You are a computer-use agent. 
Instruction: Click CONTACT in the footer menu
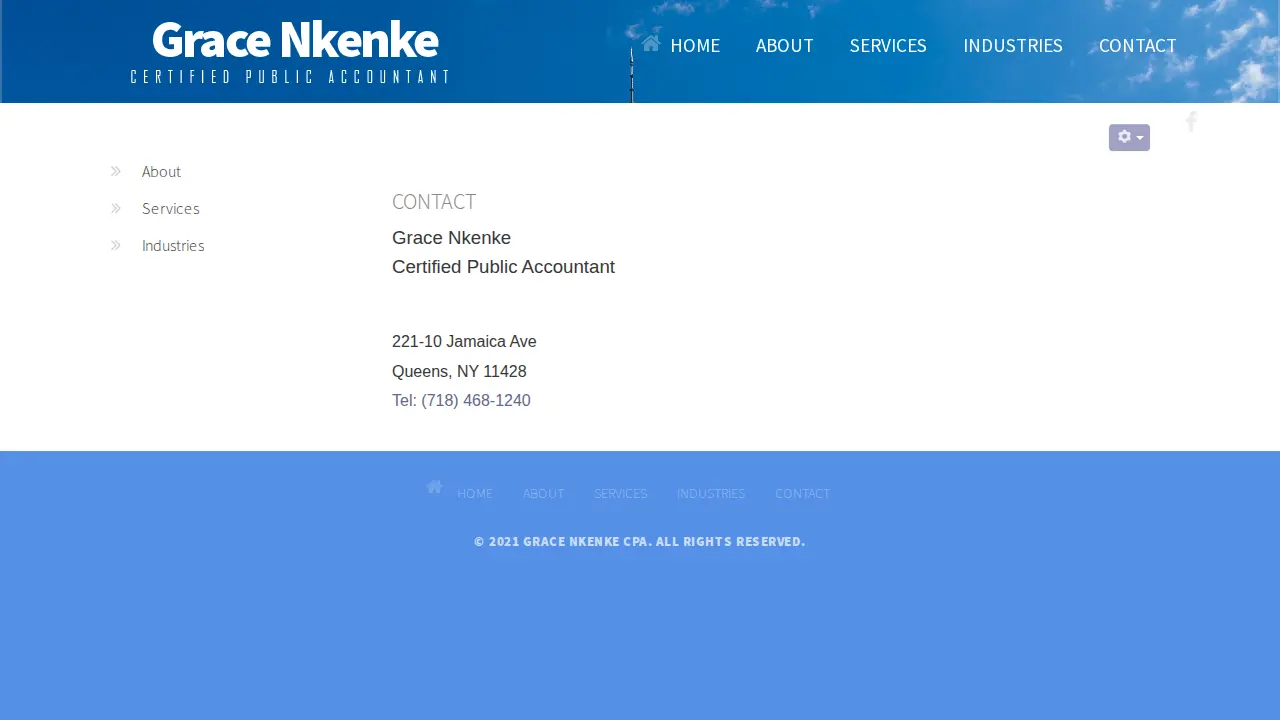(x=803, y=494)
